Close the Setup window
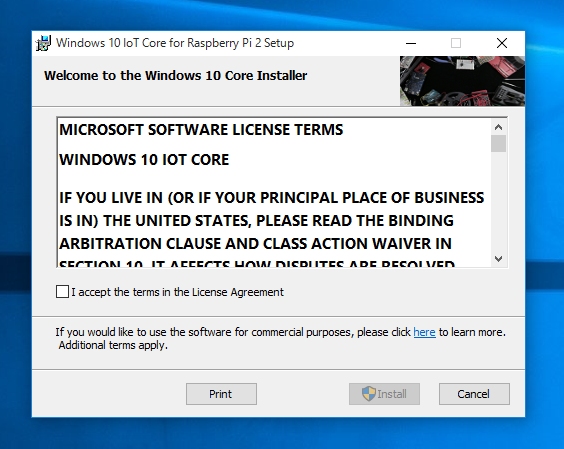The image size is (564, 449). 502,43
